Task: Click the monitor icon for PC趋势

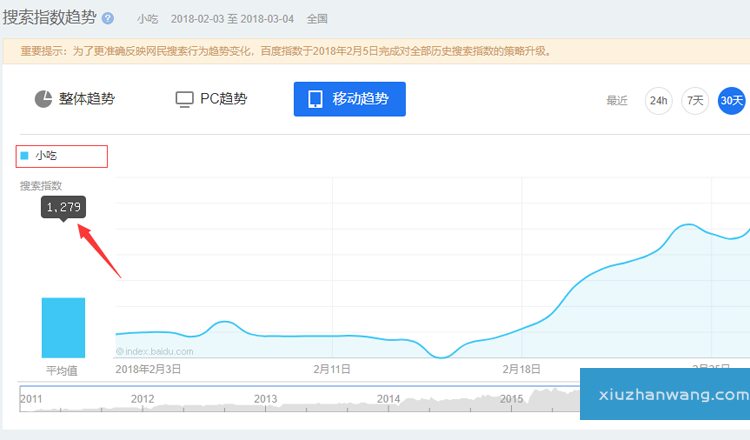Action: 184,99
